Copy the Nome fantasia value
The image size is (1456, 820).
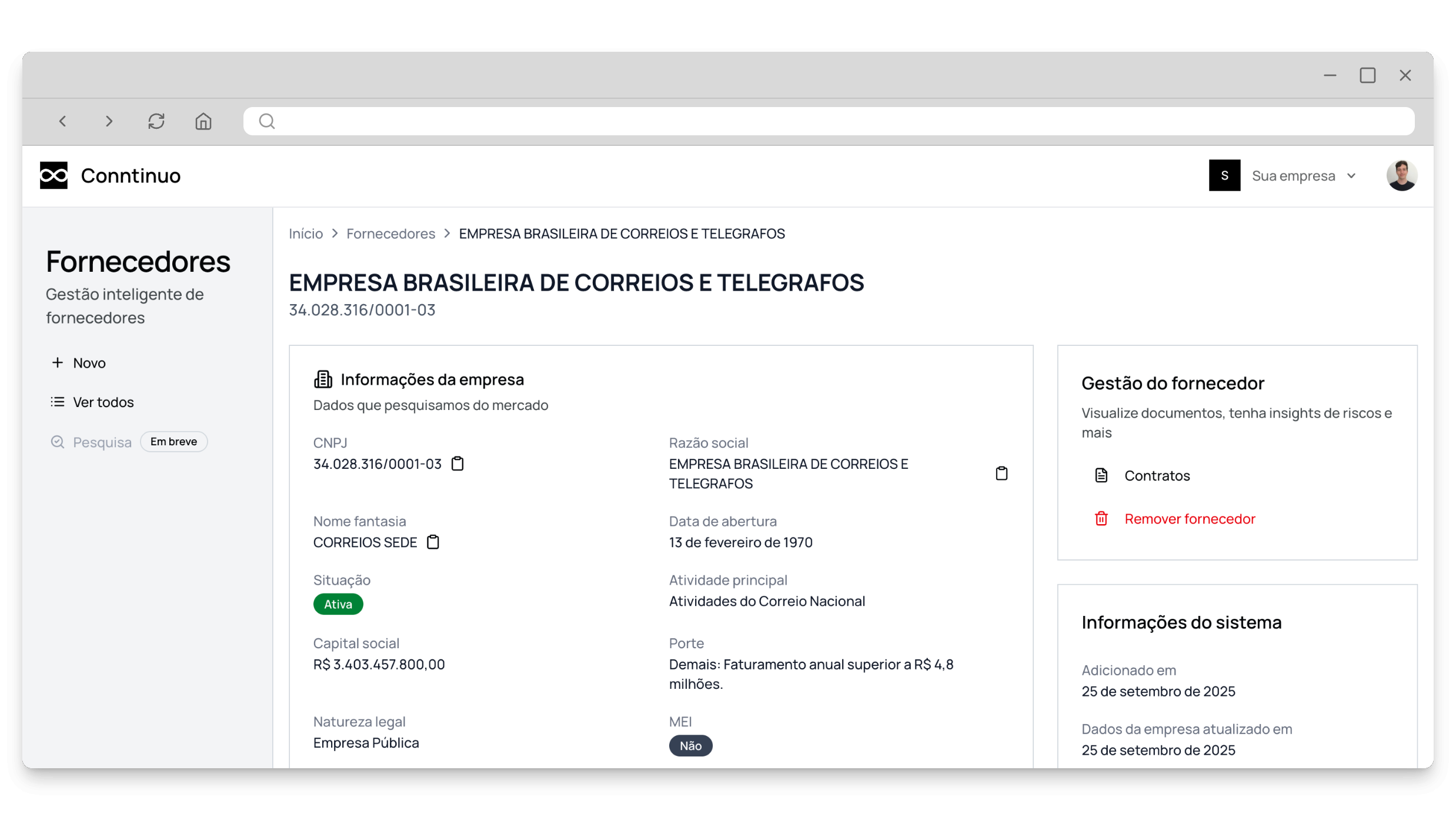click(433, 542)
